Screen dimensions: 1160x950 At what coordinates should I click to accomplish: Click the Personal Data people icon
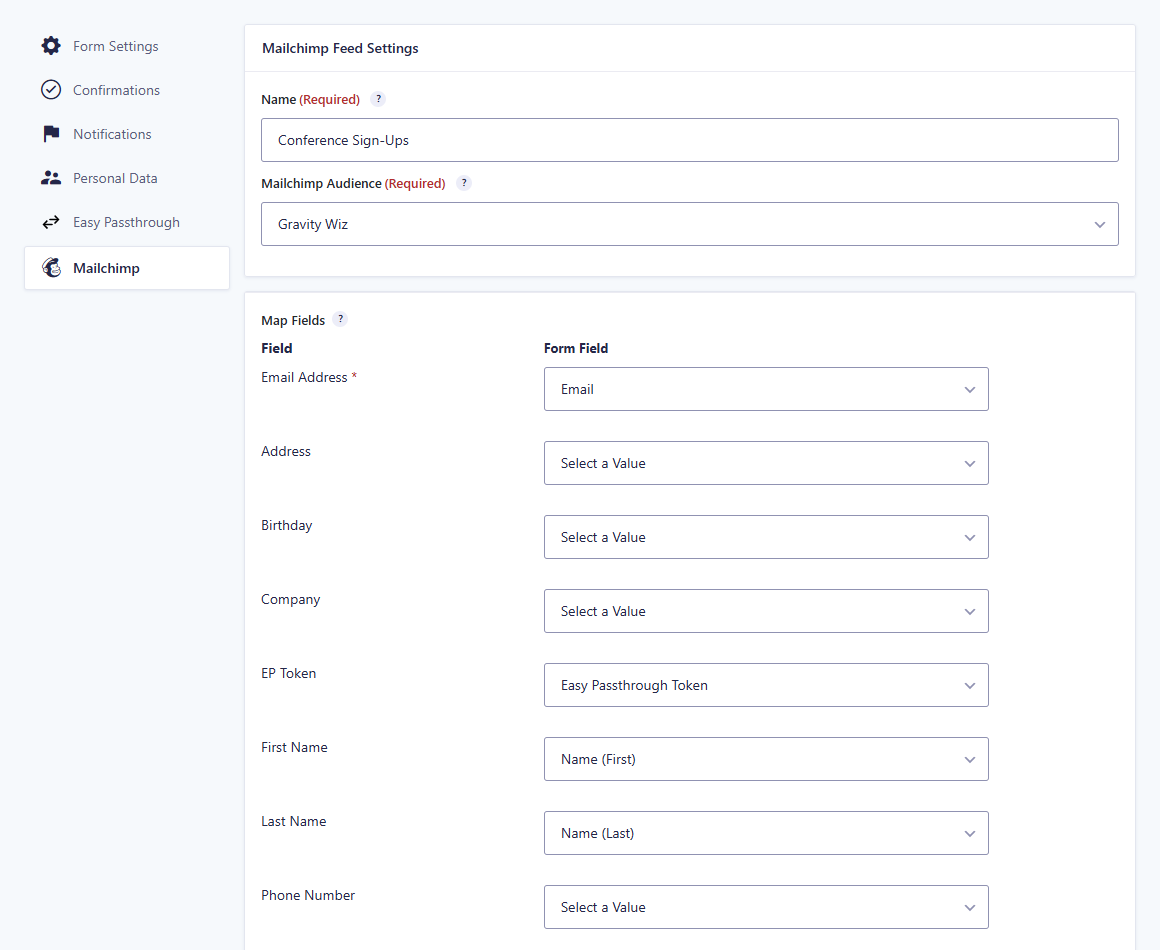(51, 178)
